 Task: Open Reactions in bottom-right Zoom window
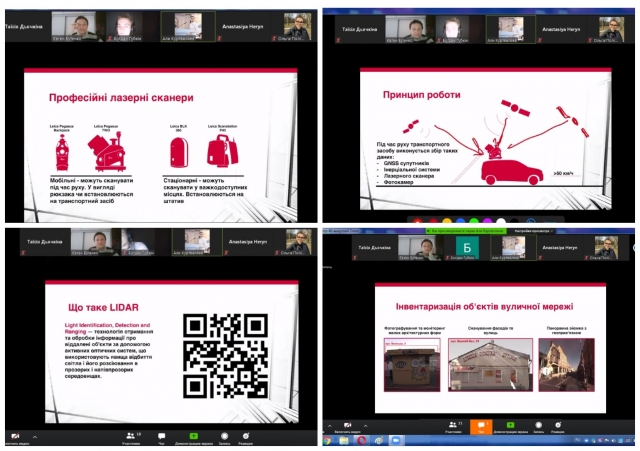558,427
